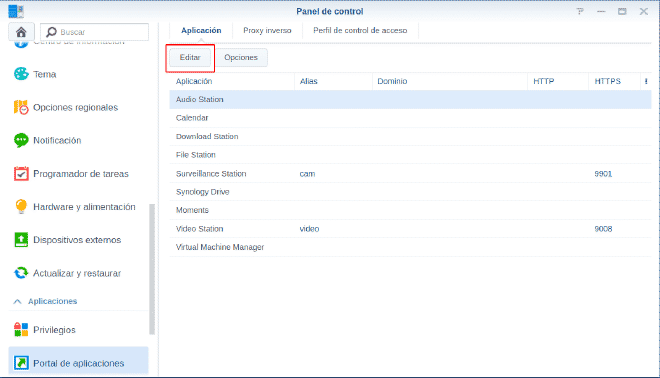Click the Opciones button
660x378 pixels.
click(x=241, y=57)
